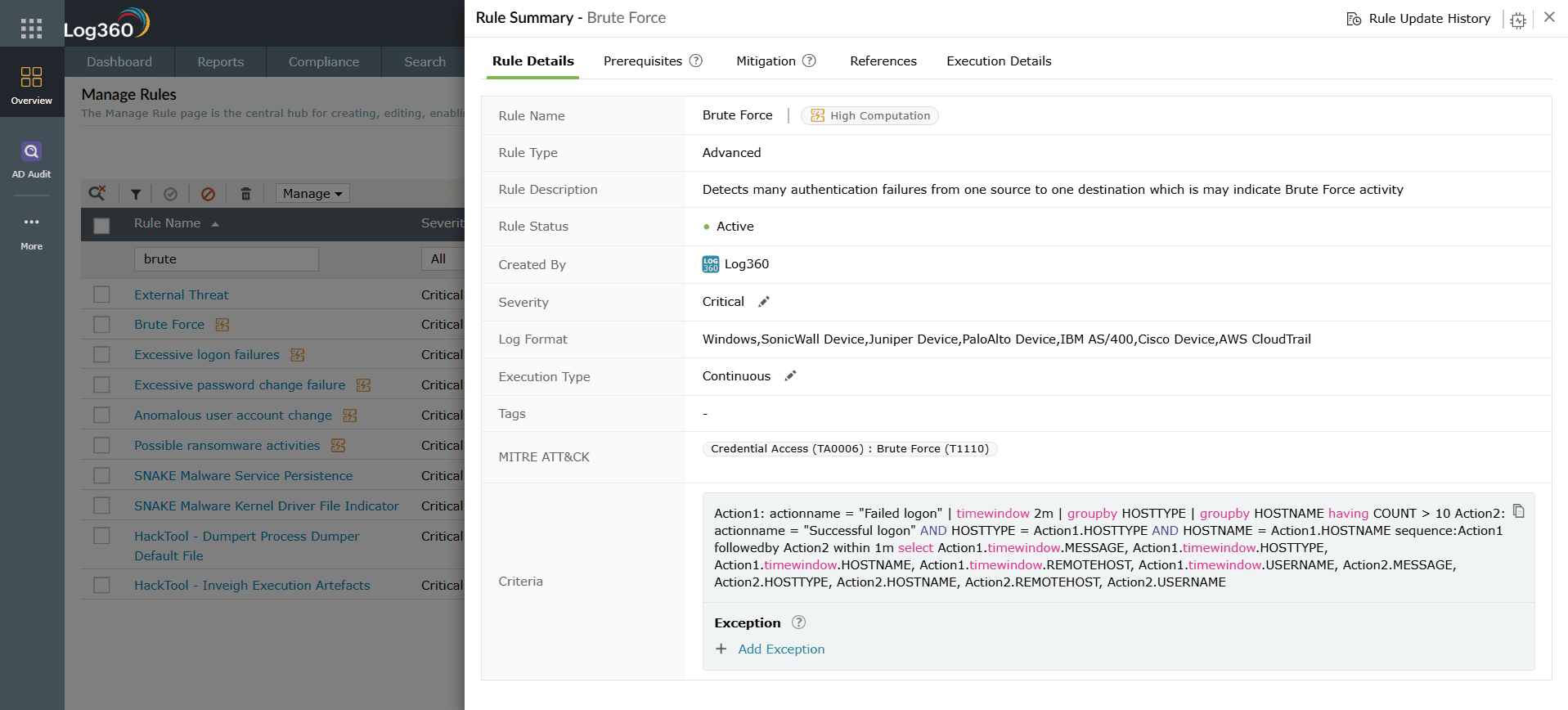Click high computation icon beside Brute Force row
This screenshot has width=1568, height=710.
click(x=222, y=325)
